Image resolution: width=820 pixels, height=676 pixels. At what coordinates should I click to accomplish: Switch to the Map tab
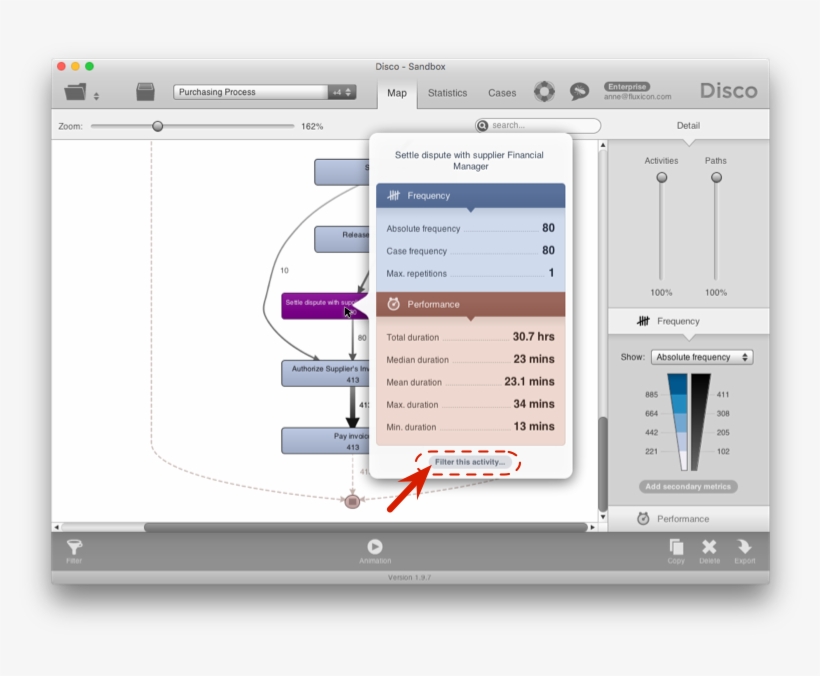397,93
